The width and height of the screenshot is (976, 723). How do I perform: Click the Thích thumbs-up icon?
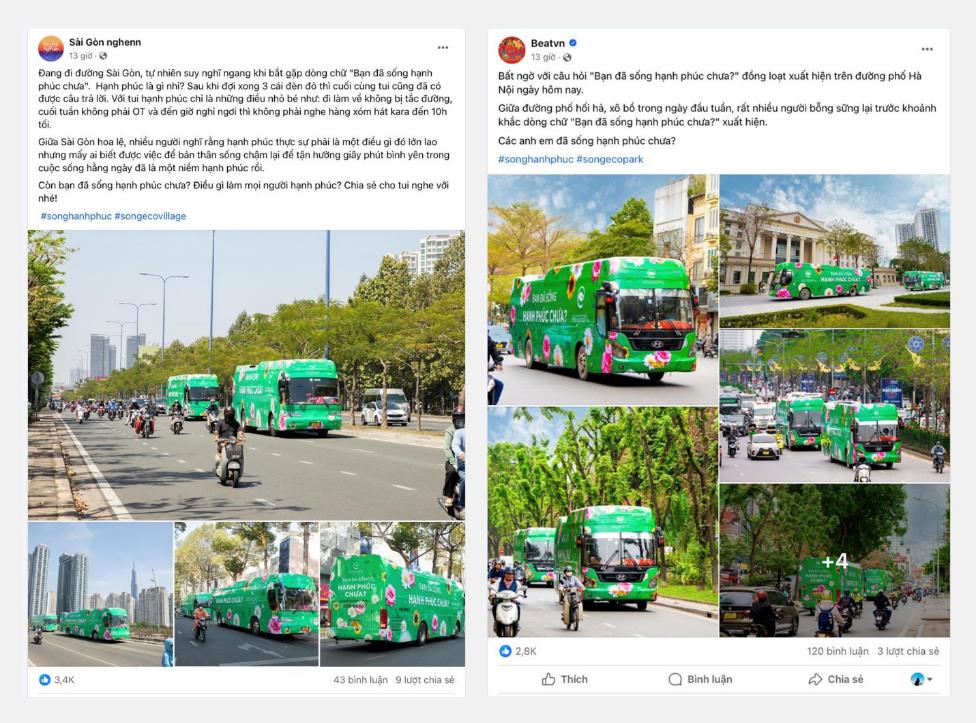(548, 679)
